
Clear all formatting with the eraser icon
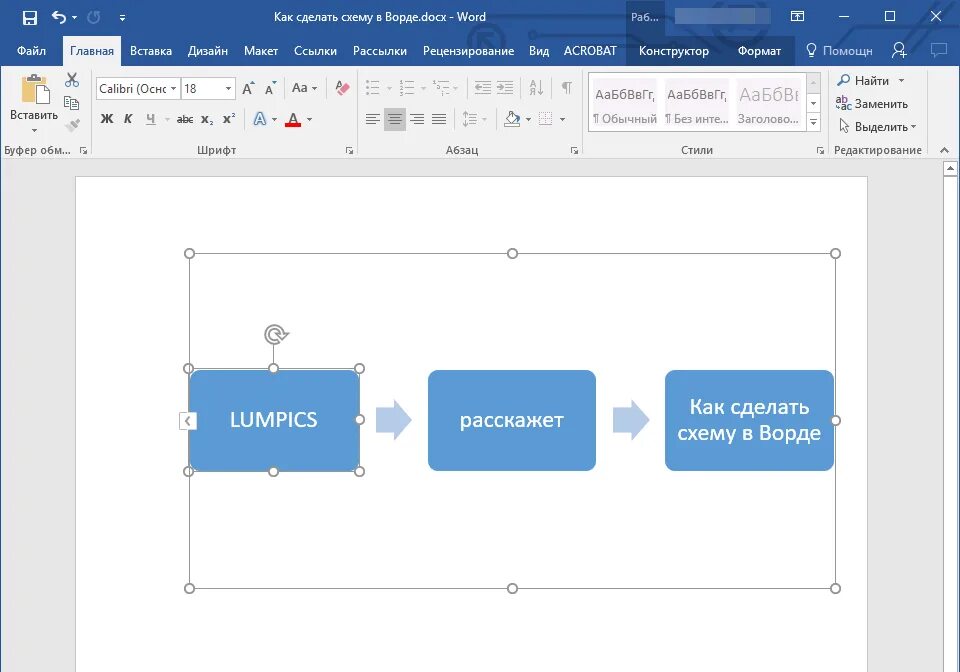pyautogui.click(x=342, y=89)
